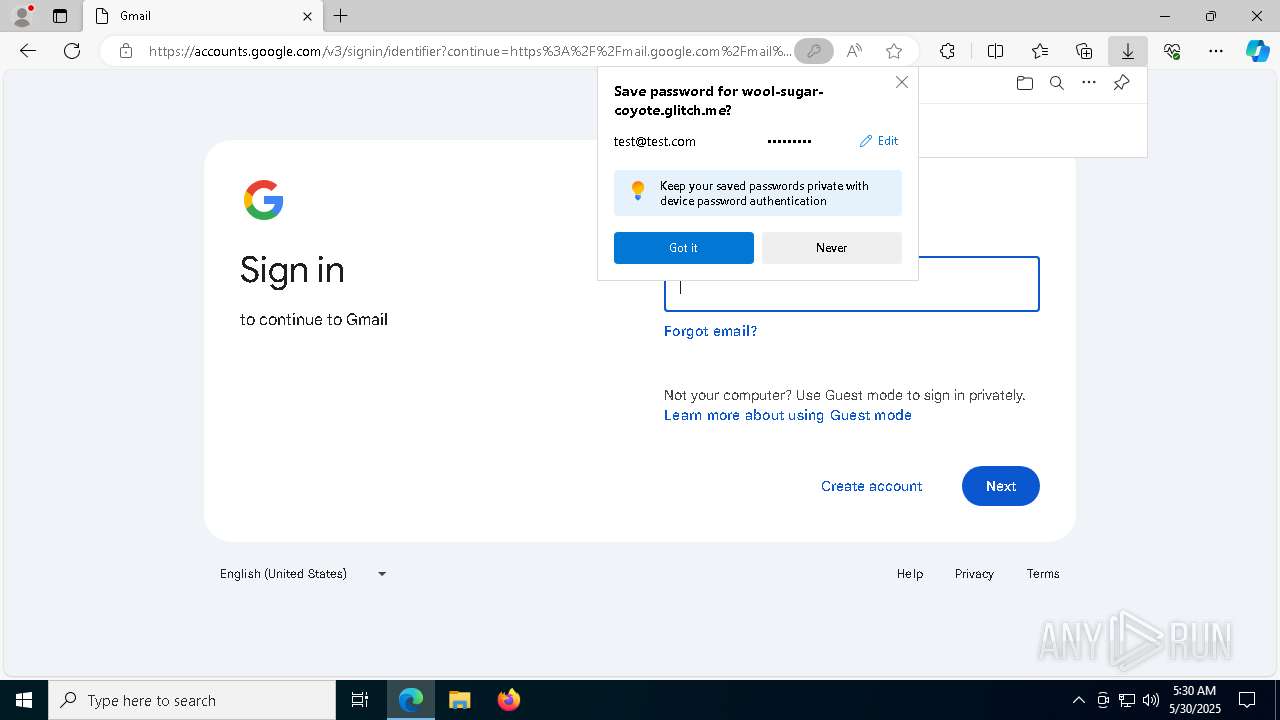The image size is (1280, 720).
Task: Click the device password authentication tip
Action: tap(758, 193)
